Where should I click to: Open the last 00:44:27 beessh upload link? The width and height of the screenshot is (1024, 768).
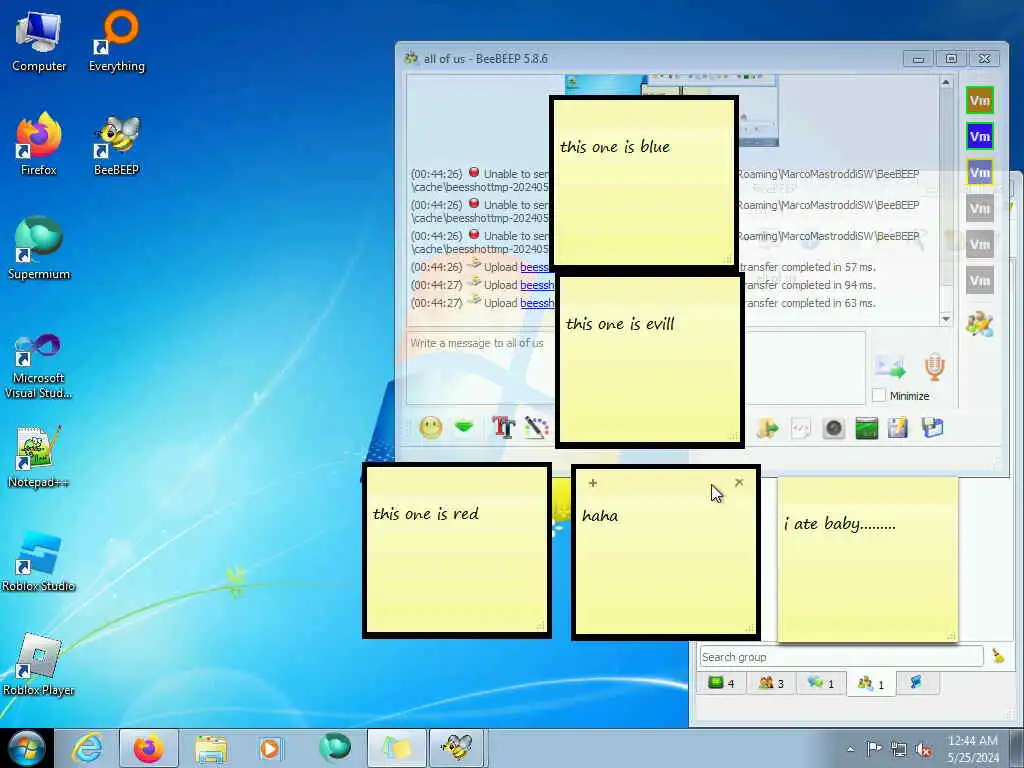click(x=537, y=303)
